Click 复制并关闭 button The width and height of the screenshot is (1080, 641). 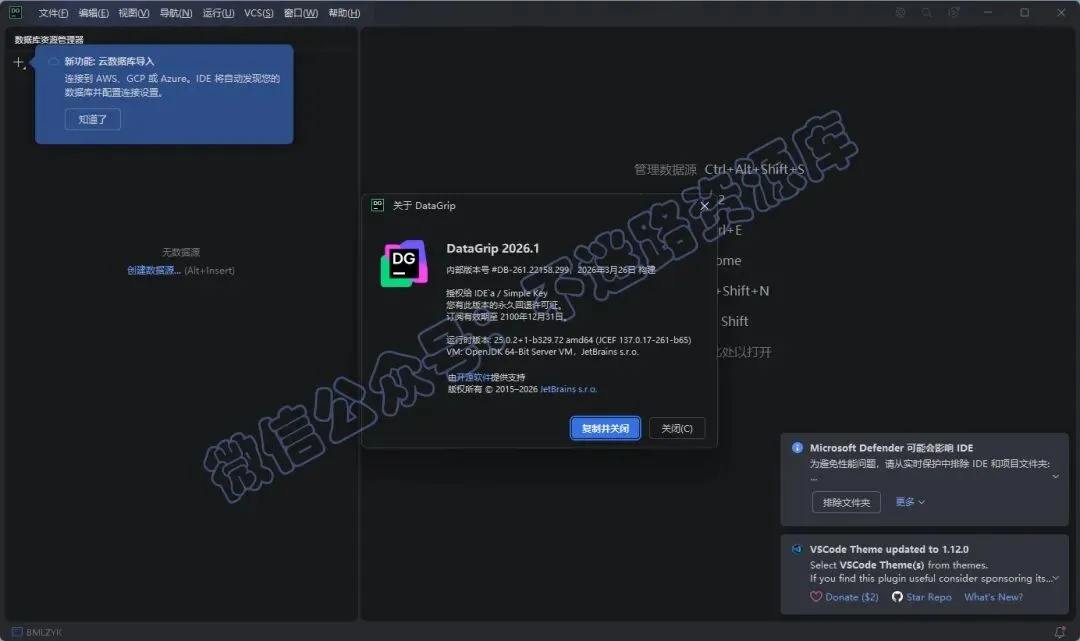click(605, 428)
